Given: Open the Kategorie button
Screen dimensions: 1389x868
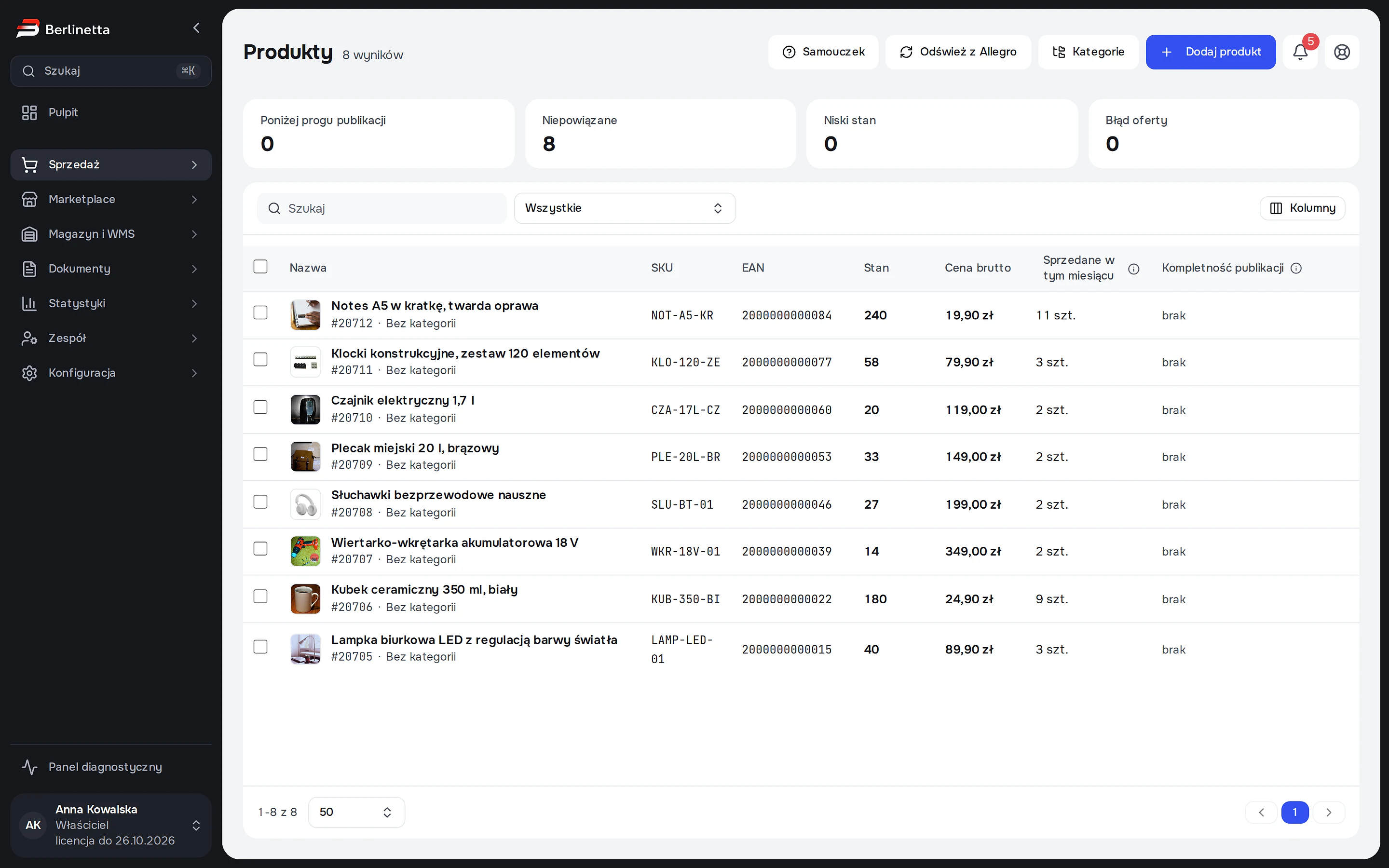Looking at the screenshot, I should (1088, 52).
